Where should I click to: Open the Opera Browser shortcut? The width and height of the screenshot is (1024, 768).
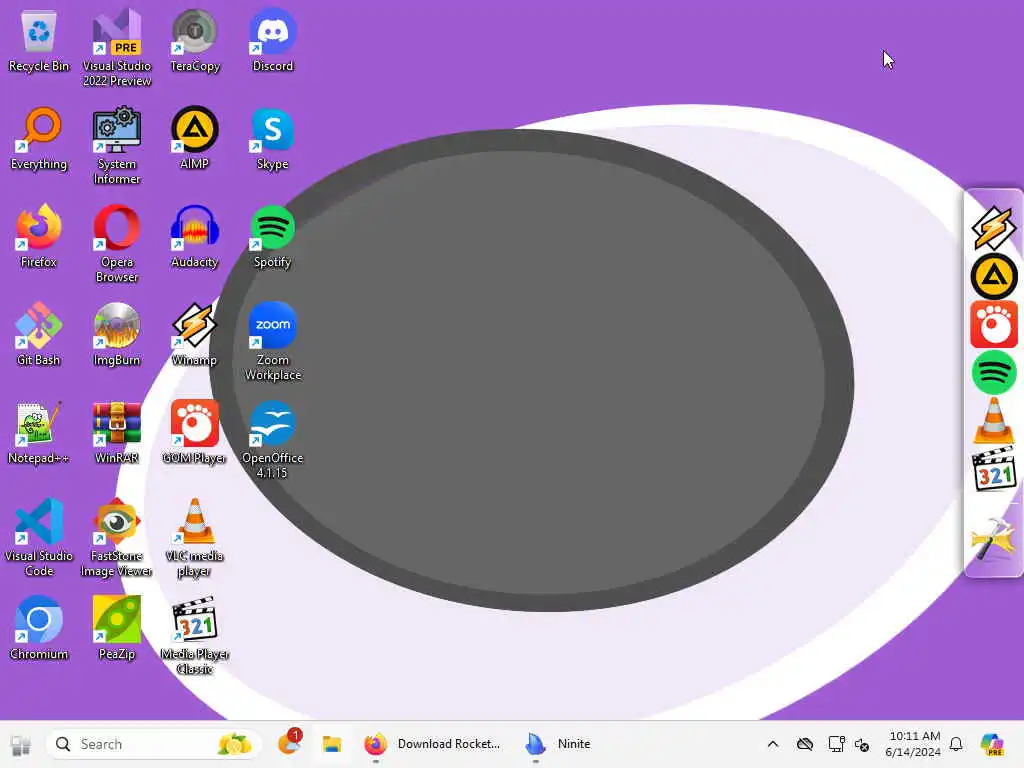coord(117,244)
